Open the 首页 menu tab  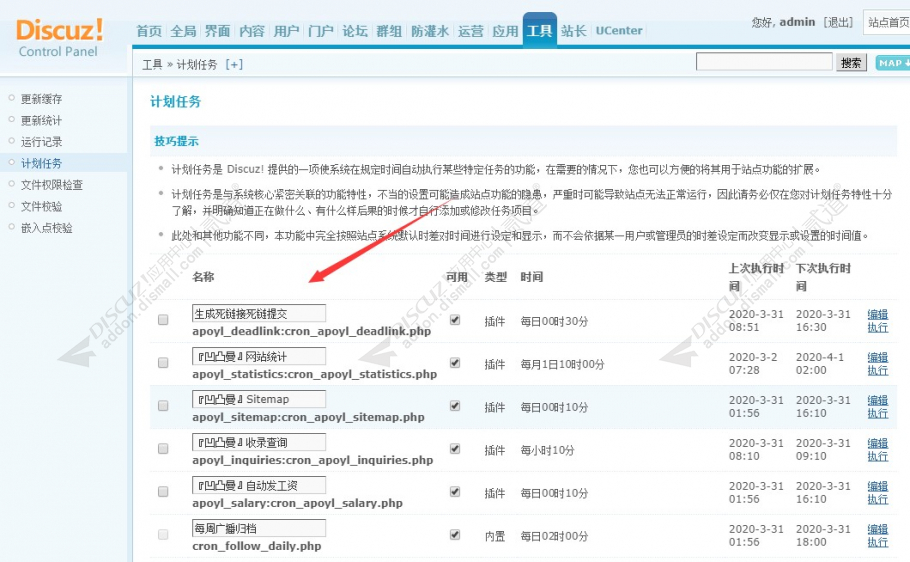pyautogui.click(x=149, y=31)
